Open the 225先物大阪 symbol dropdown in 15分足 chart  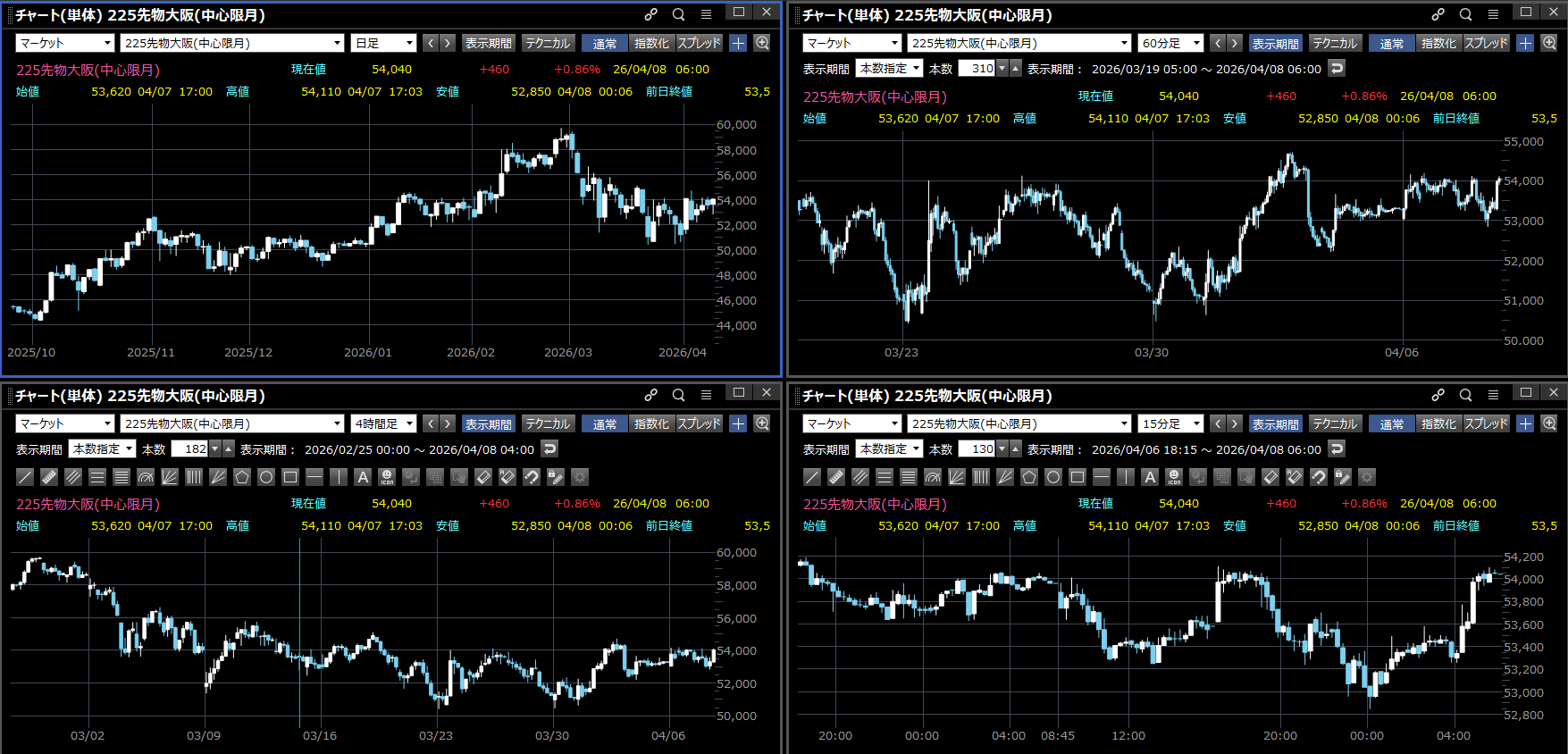pyautogui.click(x=1019, y=423)
